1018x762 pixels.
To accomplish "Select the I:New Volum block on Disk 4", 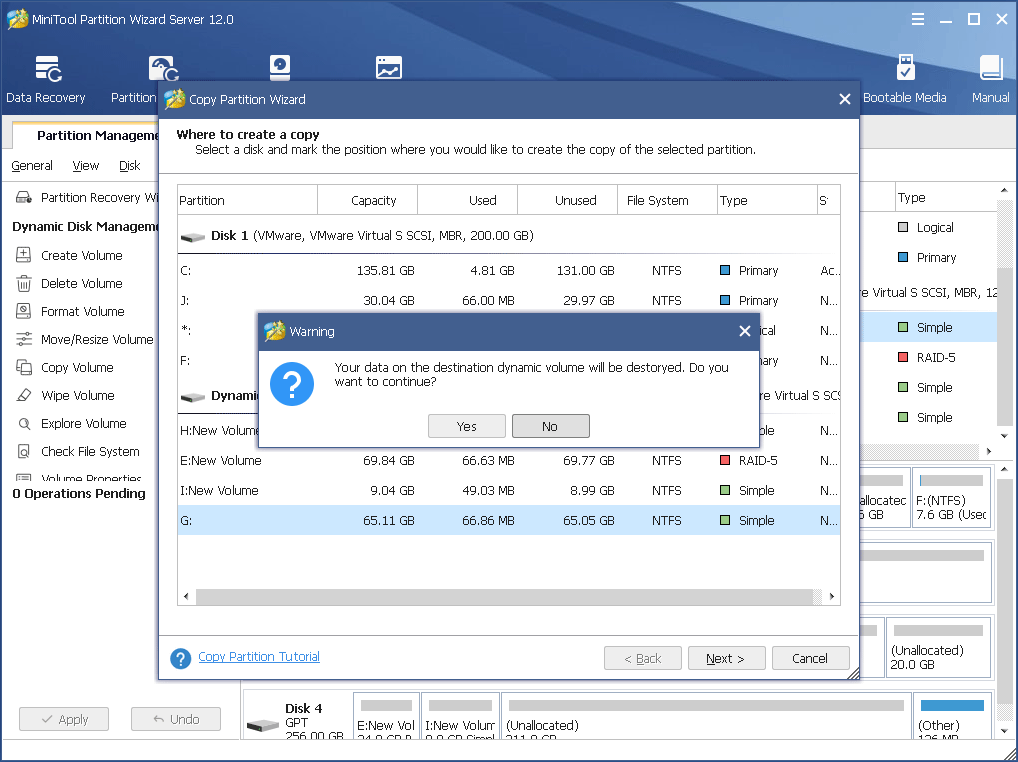I will pos(460,716).
